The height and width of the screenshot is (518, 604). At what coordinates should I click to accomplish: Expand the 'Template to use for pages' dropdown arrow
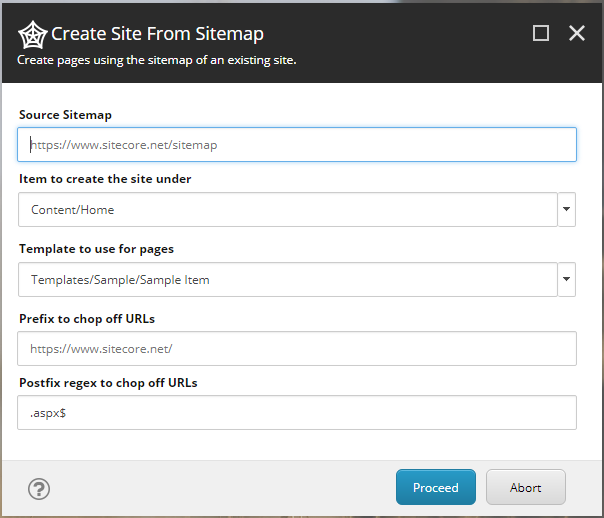tap(567, 280)
